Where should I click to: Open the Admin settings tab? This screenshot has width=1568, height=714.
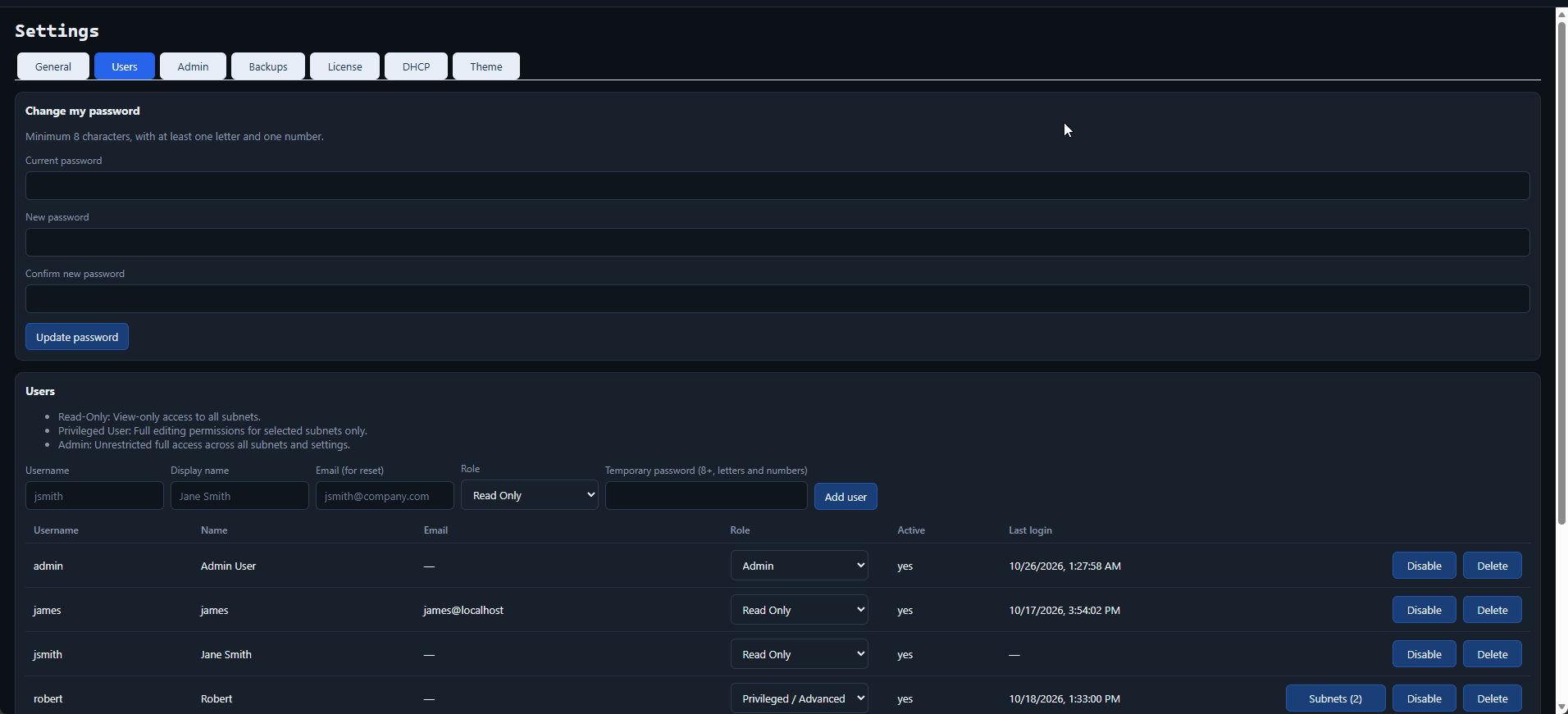click(x=193, y=66)
